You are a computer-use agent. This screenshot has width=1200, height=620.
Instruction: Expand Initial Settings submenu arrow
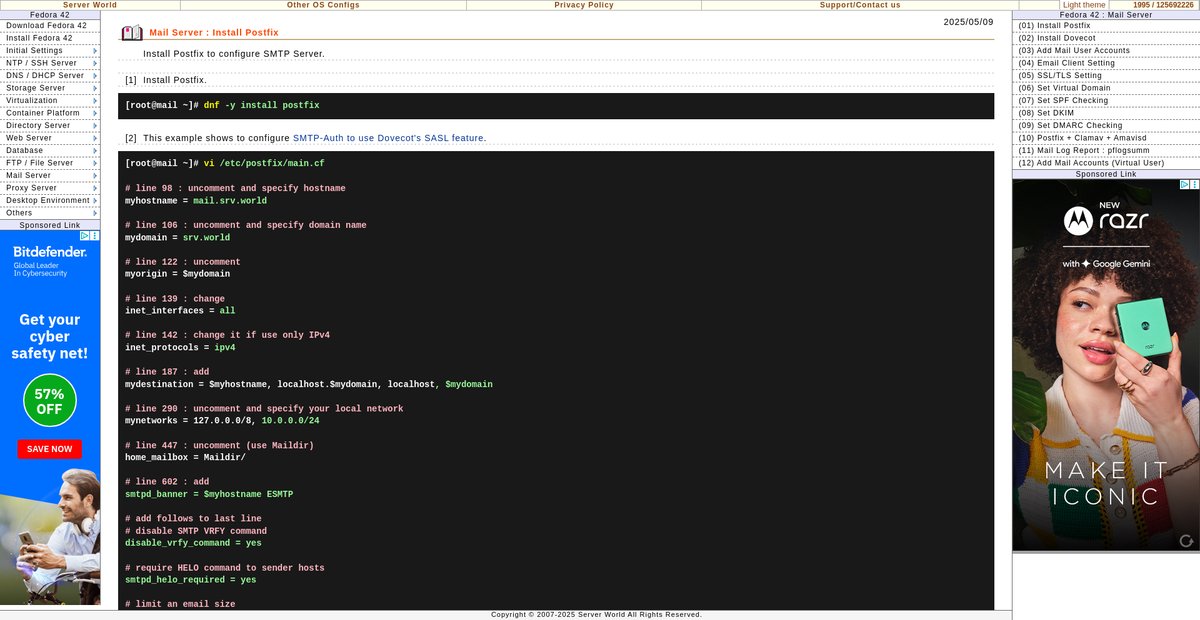pyautogui.click(x=95, y=50)
